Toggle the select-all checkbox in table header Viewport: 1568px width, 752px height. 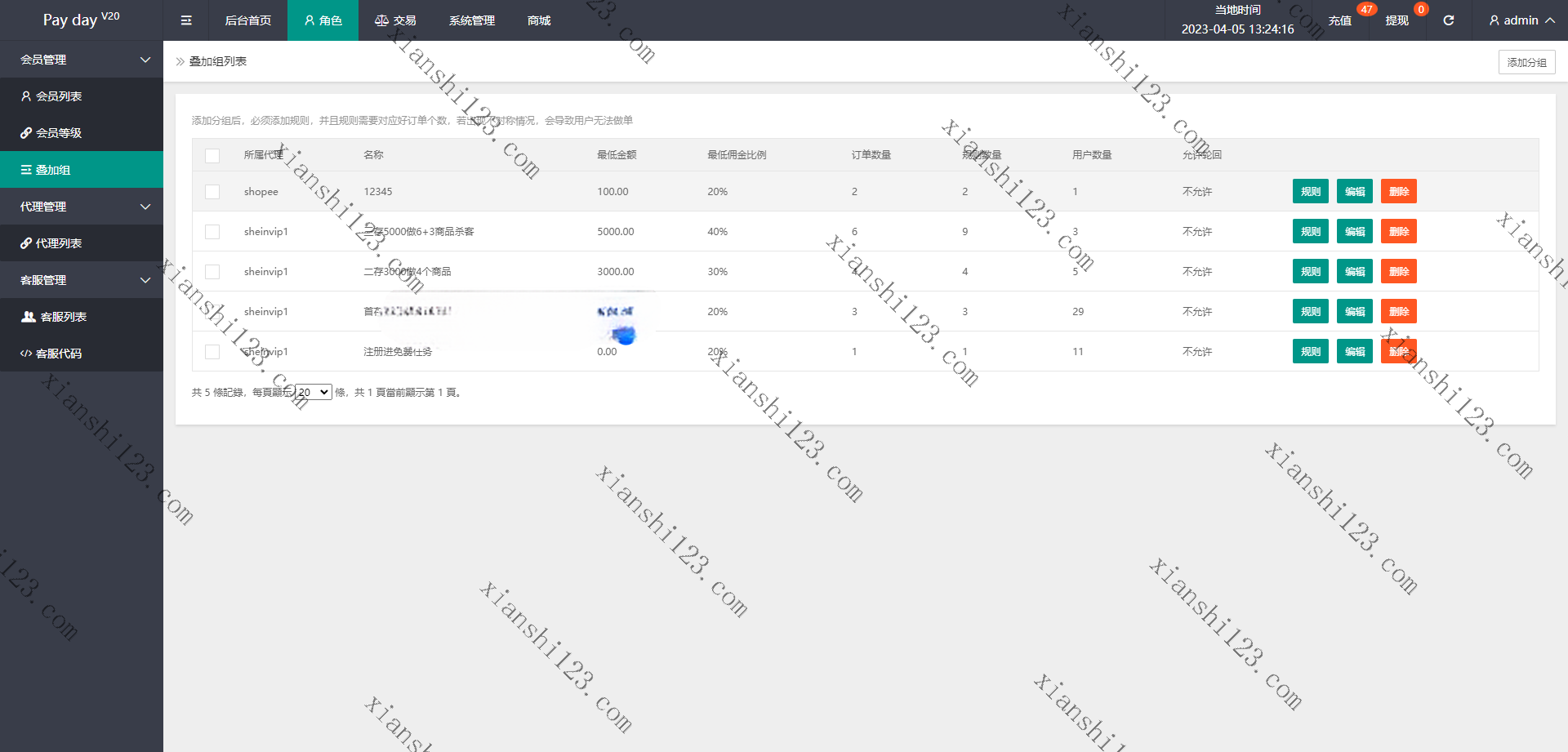click(212, 156)
